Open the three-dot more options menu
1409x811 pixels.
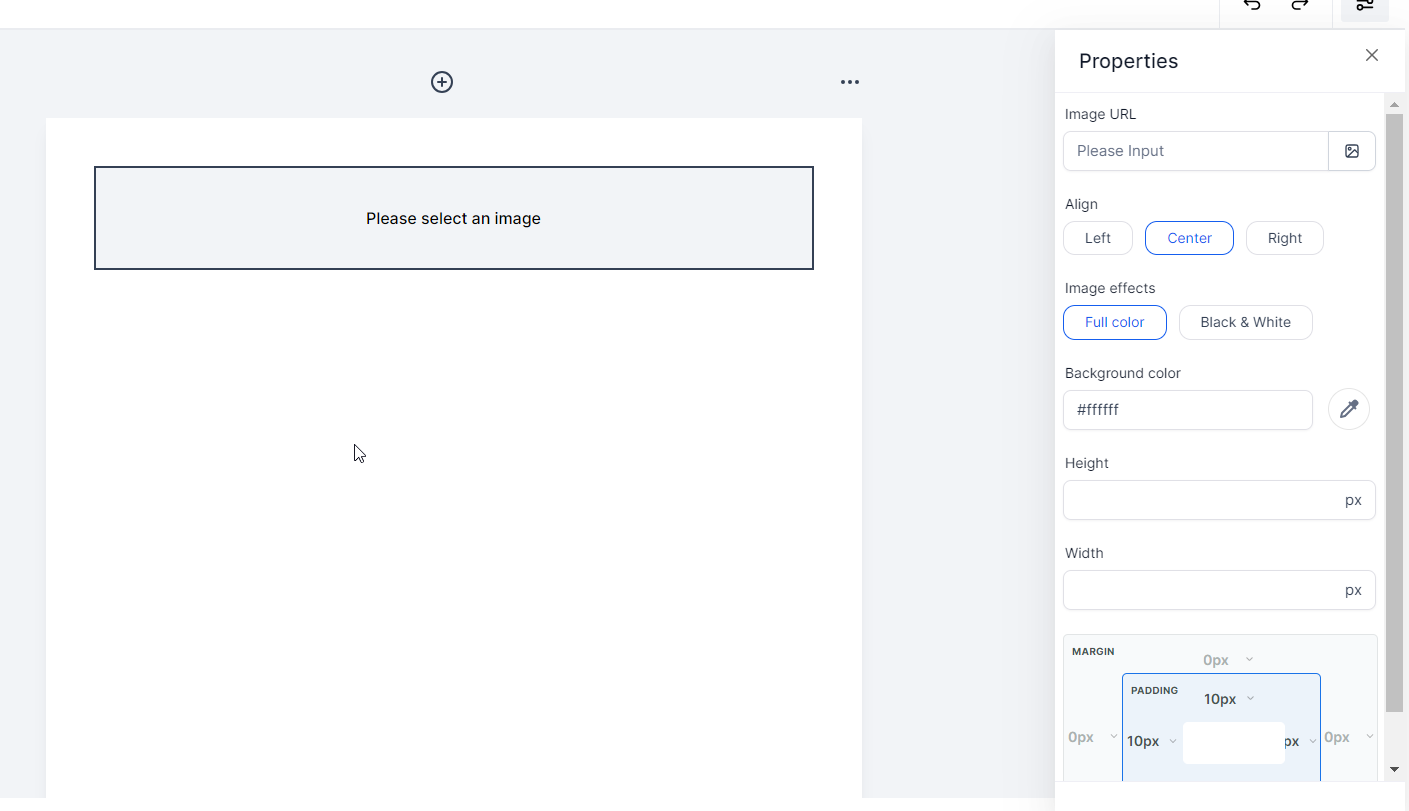[x=850, y=82]
